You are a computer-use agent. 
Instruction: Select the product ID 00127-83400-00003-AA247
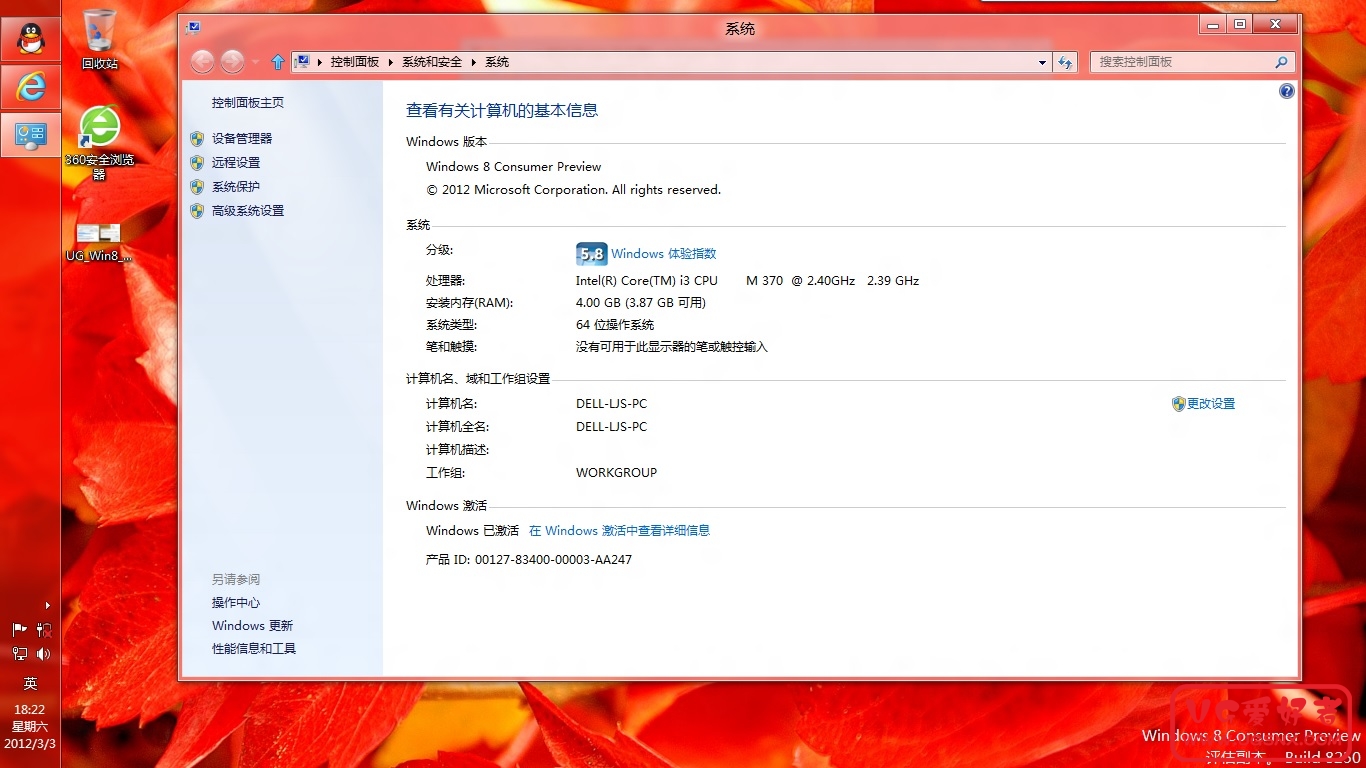553,560
